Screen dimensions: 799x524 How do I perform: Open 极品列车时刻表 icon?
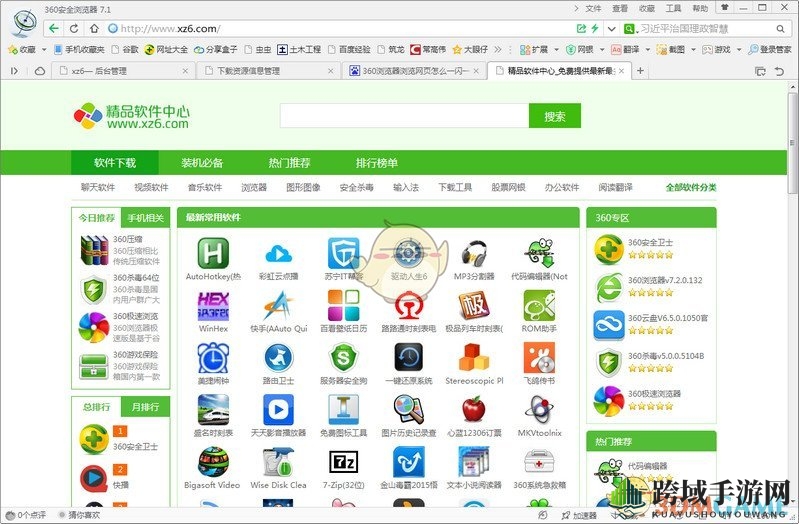coord(474,305)
